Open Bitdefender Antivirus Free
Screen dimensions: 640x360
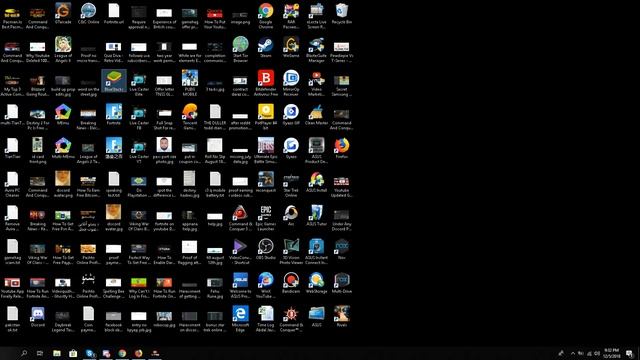pos(266,83)
